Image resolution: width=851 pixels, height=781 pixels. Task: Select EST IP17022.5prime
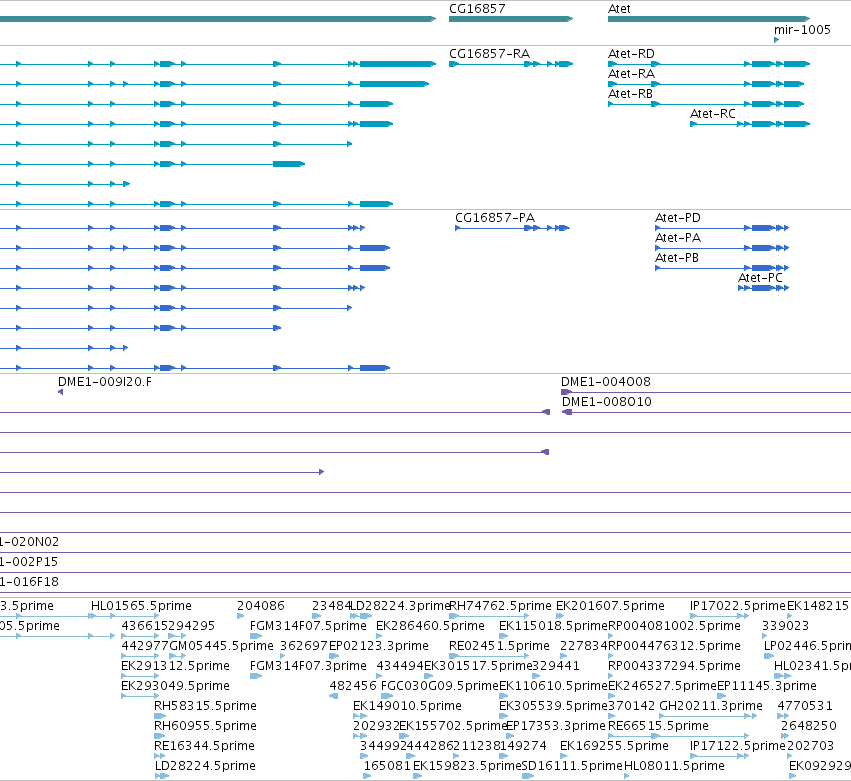pos(738,606)
